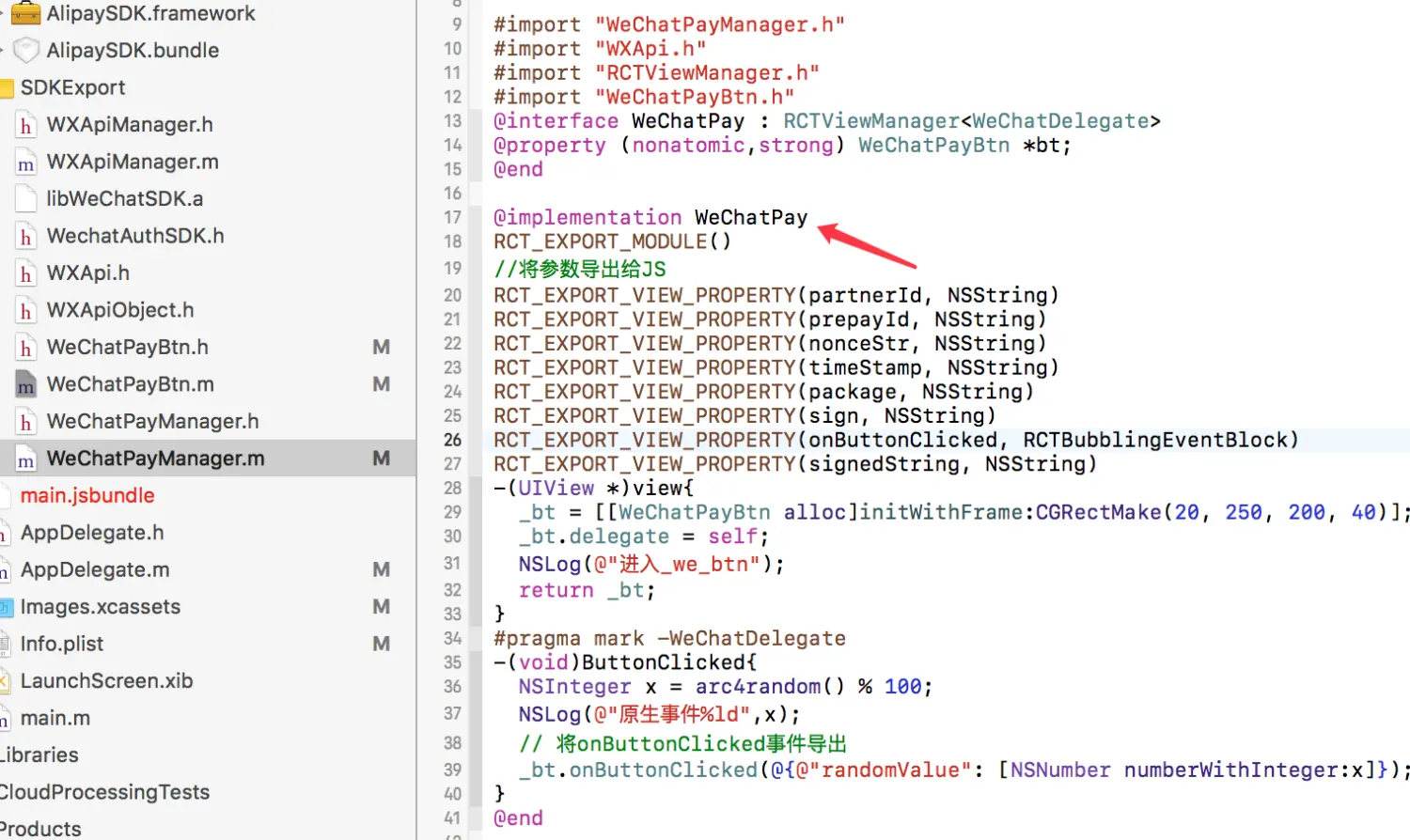This screenshot has height=840, width=1410.
Task: Open WXApi.h in the navigator
Action: pos(88,272)
